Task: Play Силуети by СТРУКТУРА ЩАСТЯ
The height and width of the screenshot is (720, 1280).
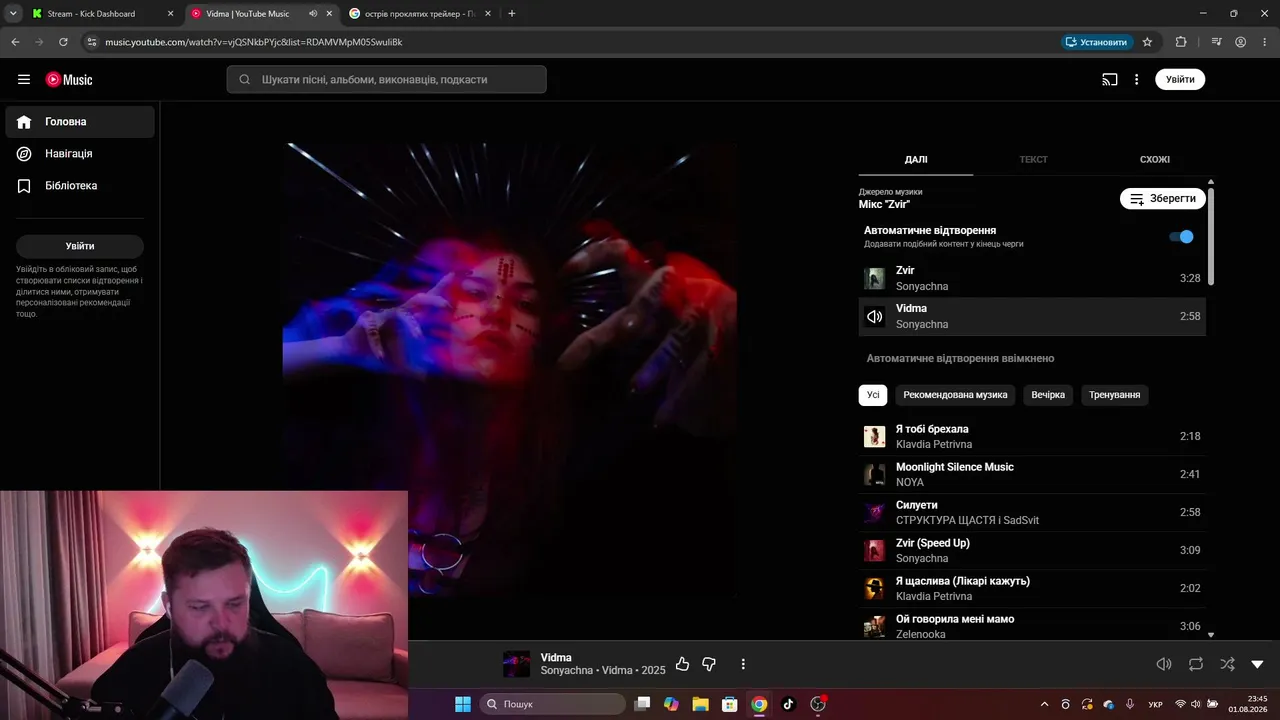Action: point(1032,513)
